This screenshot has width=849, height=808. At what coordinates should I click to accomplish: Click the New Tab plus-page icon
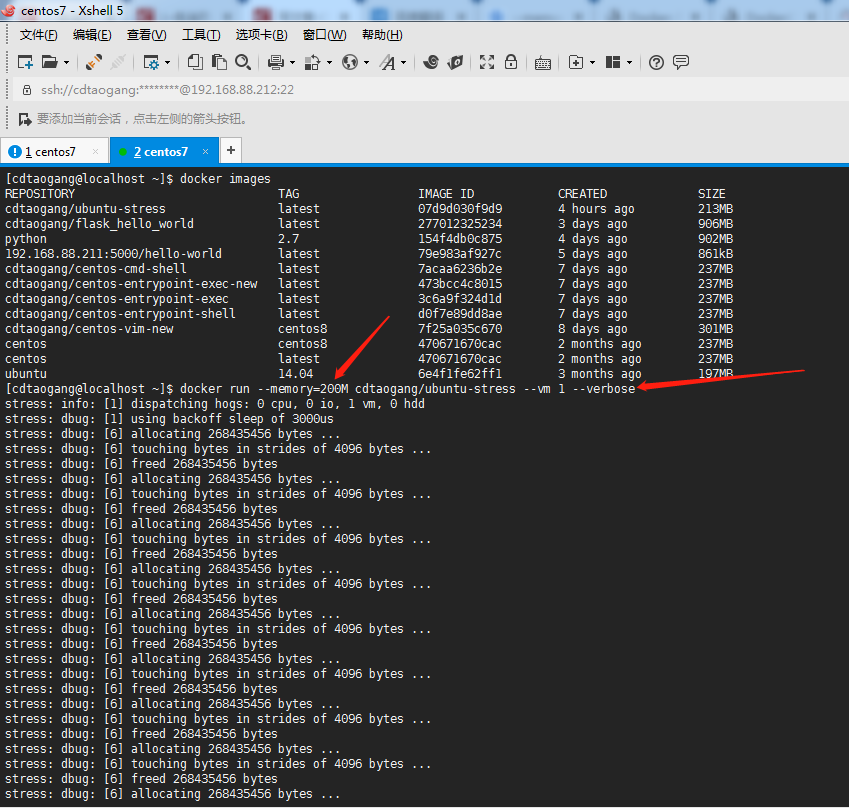576,62
